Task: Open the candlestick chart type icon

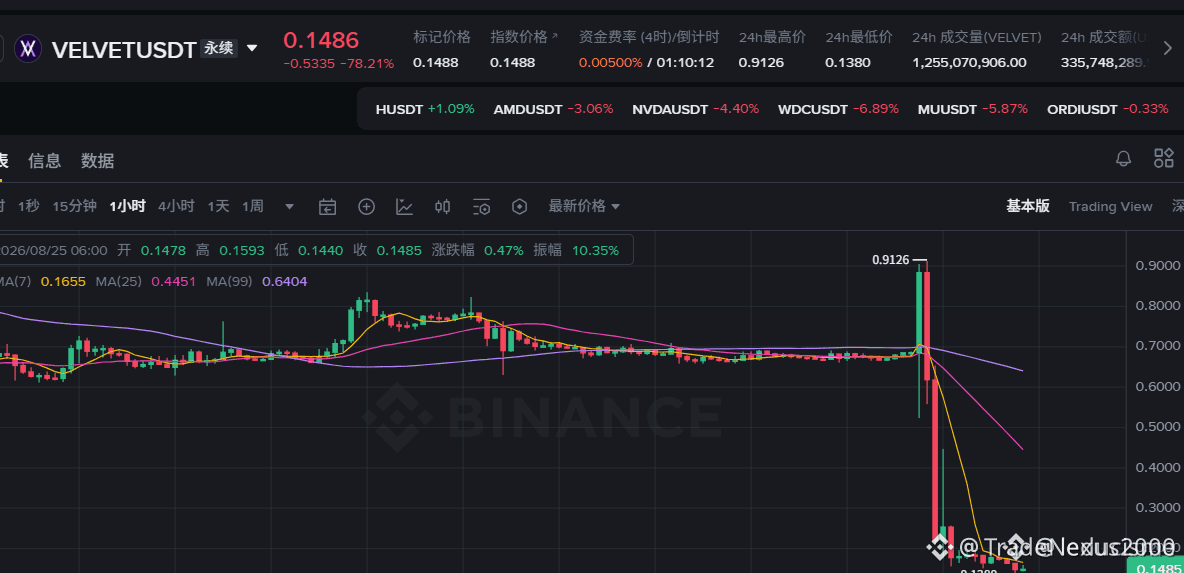Action: pyautogui.click(x=442, y=206)
